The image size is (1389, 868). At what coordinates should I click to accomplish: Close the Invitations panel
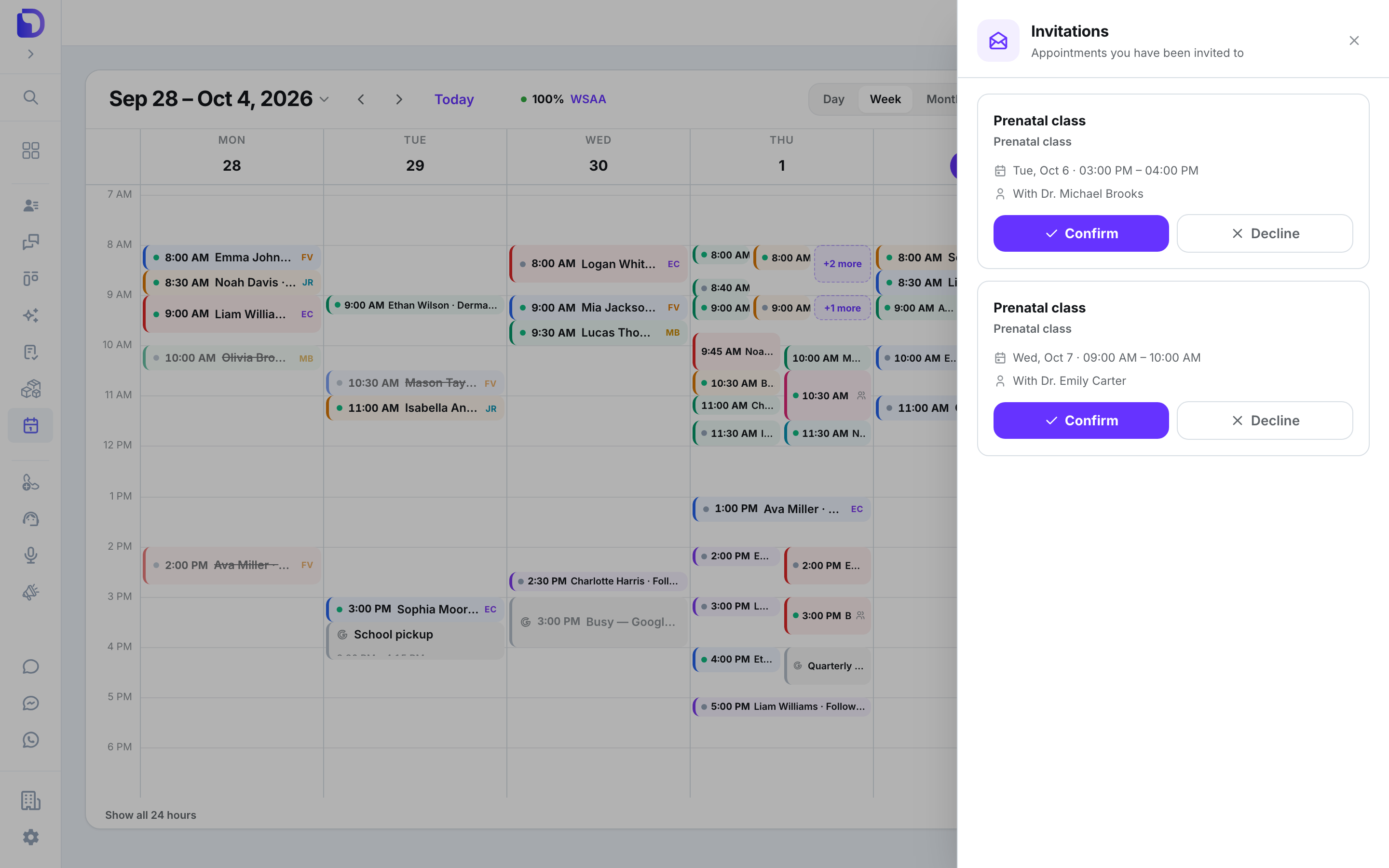1354,41
